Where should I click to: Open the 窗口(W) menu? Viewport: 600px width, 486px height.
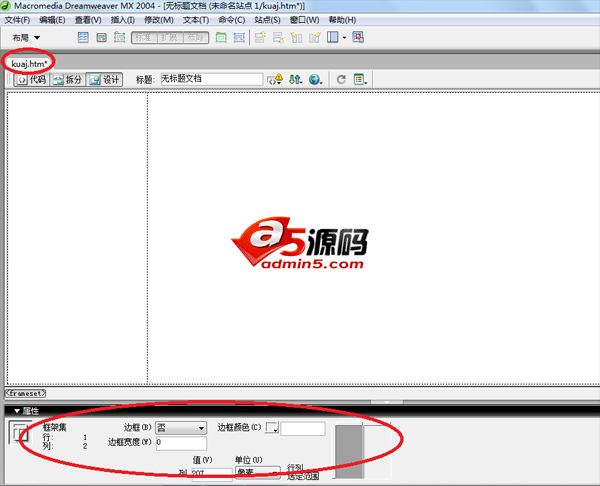305,20
